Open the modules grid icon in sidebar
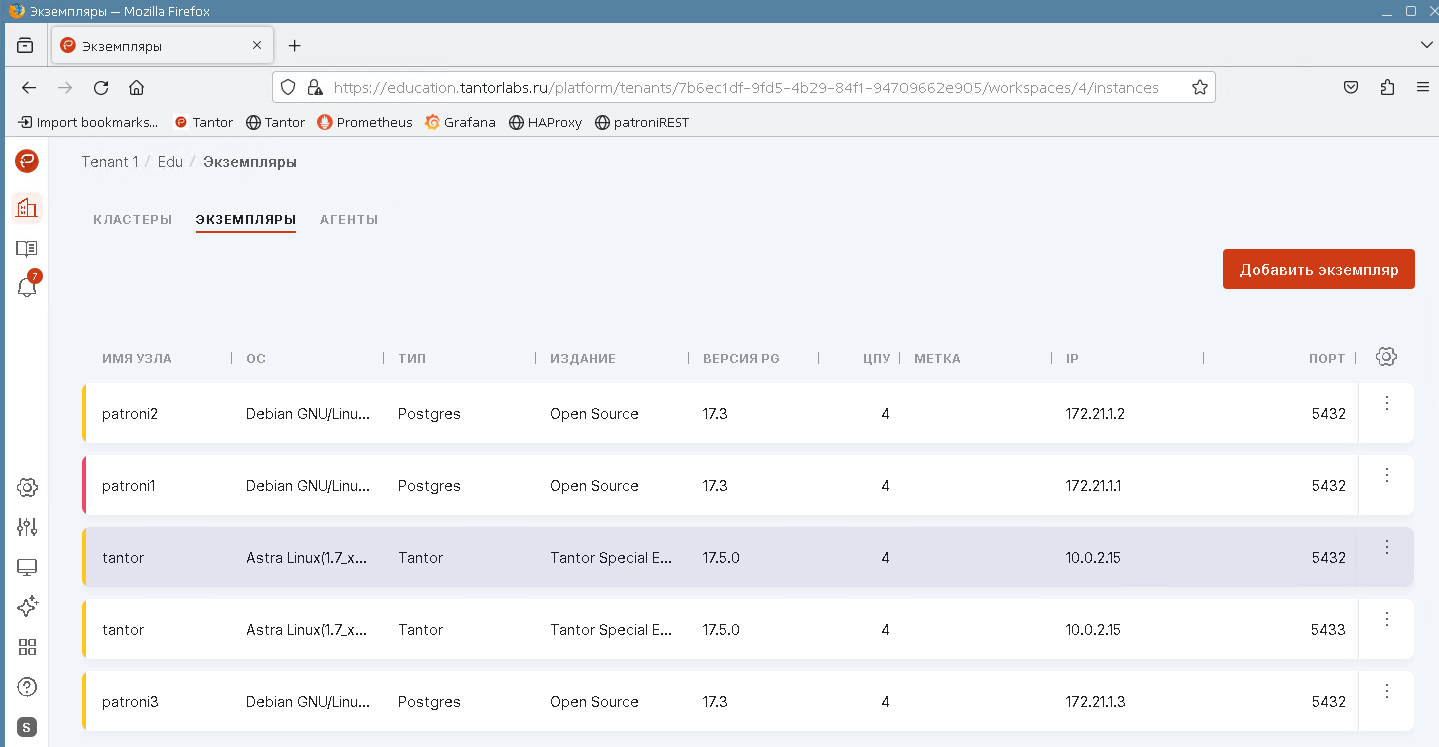 coord(27,647)
